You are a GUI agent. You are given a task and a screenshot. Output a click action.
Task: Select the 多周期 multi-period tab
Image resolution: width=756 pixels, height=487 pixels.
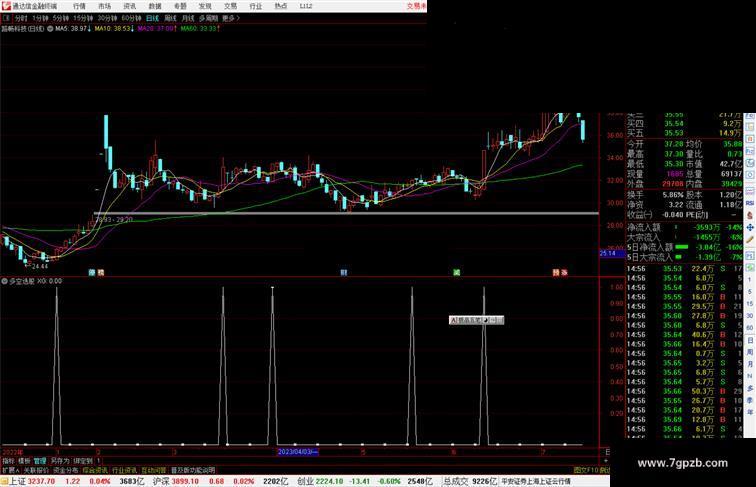tap(208, 18)
